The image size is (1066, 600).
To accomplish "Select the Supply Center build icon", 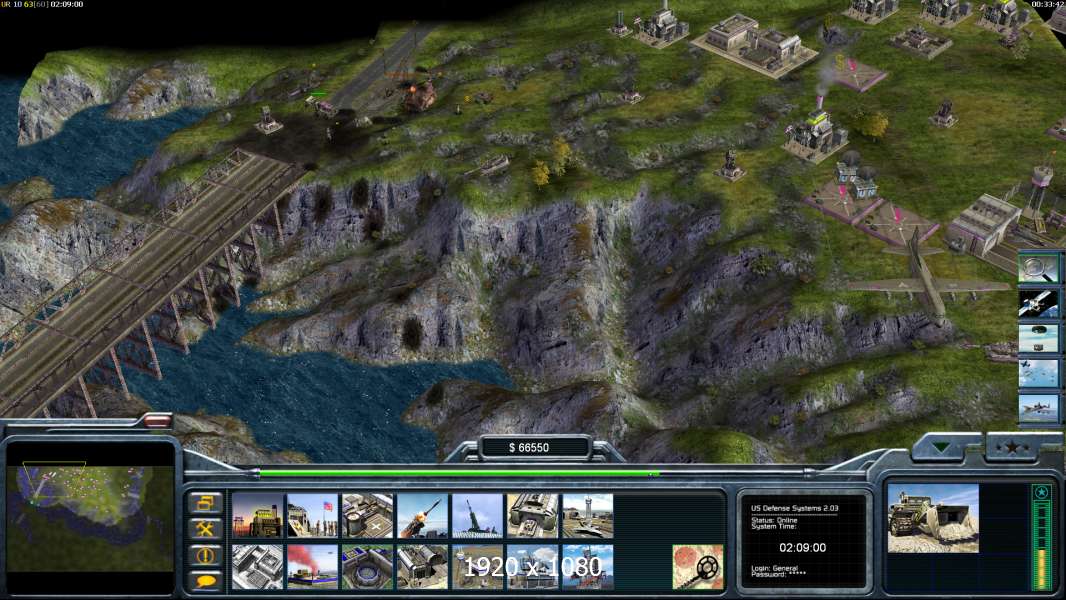I will tap(367, 516).
